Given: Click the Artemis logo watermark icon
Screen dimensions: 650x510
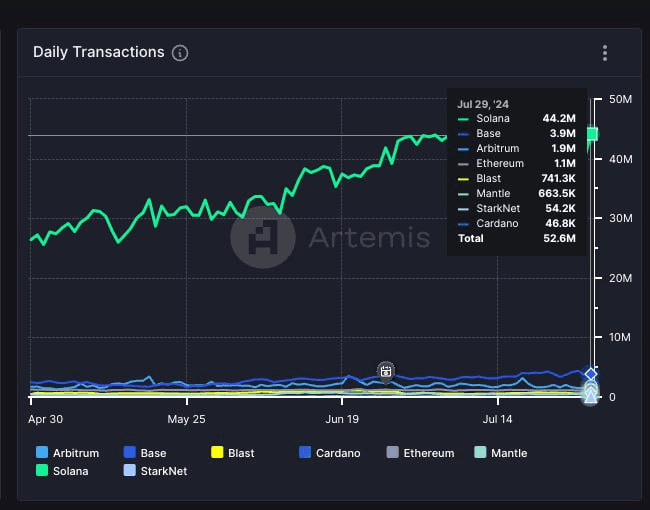Looking at the screenshot, I should point(262,238).
